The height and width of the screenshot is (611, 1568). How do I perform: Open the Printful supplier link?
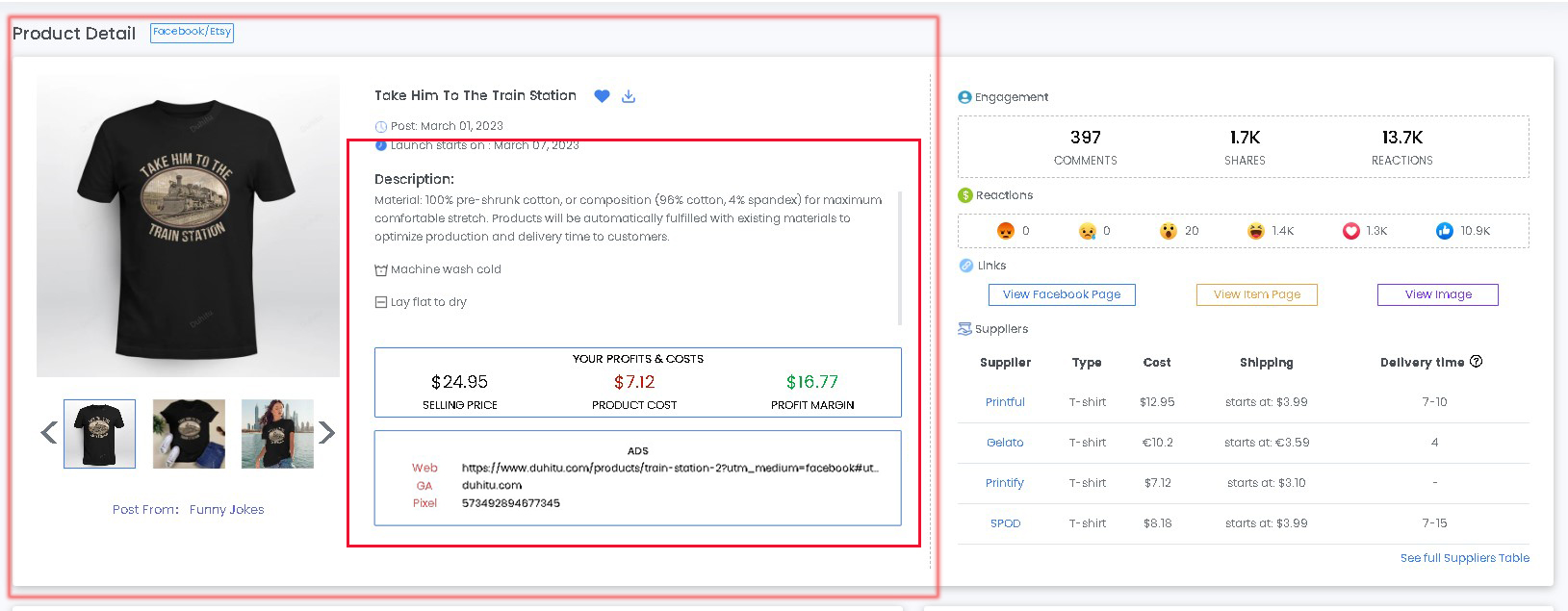1005,402
